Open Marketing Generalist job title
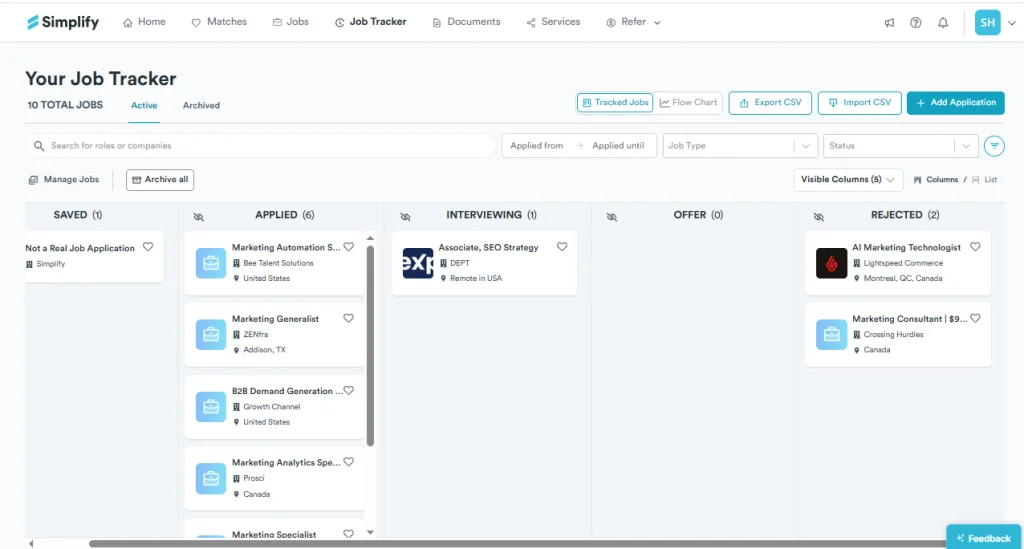This screenshot has height=549, width=1024. [x=276, y=319]
